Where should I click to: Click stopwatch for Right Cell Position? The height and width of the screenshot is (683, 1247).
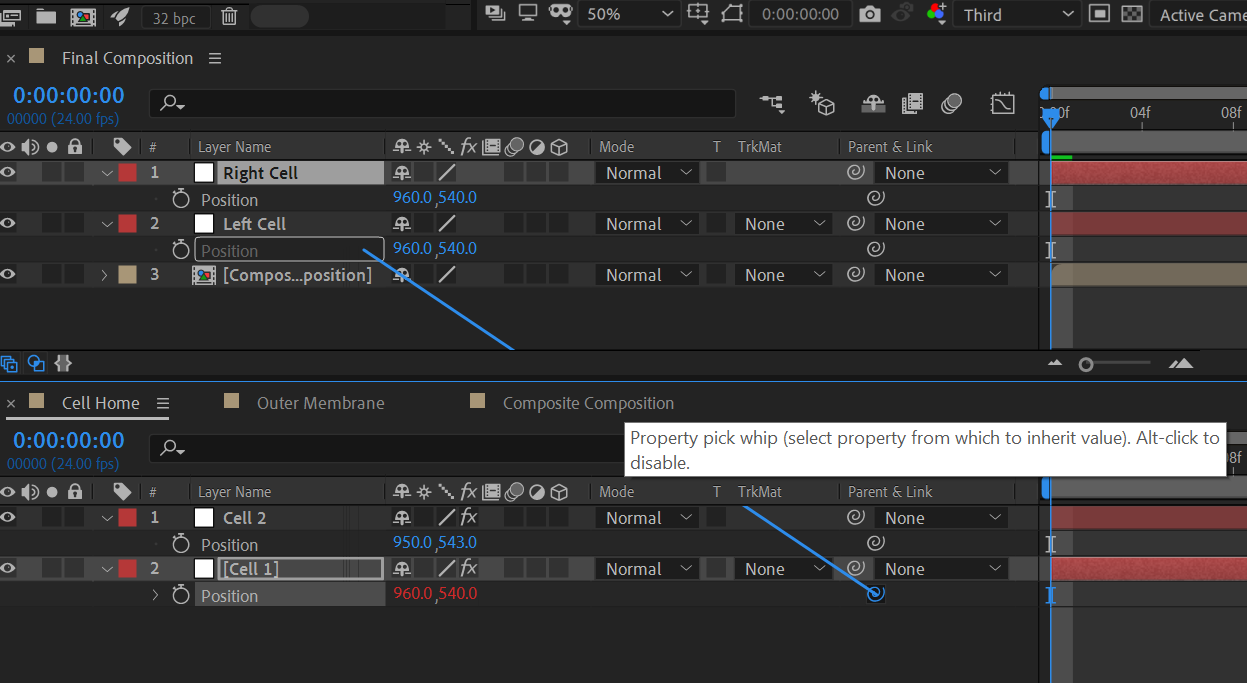click(181, 198)
